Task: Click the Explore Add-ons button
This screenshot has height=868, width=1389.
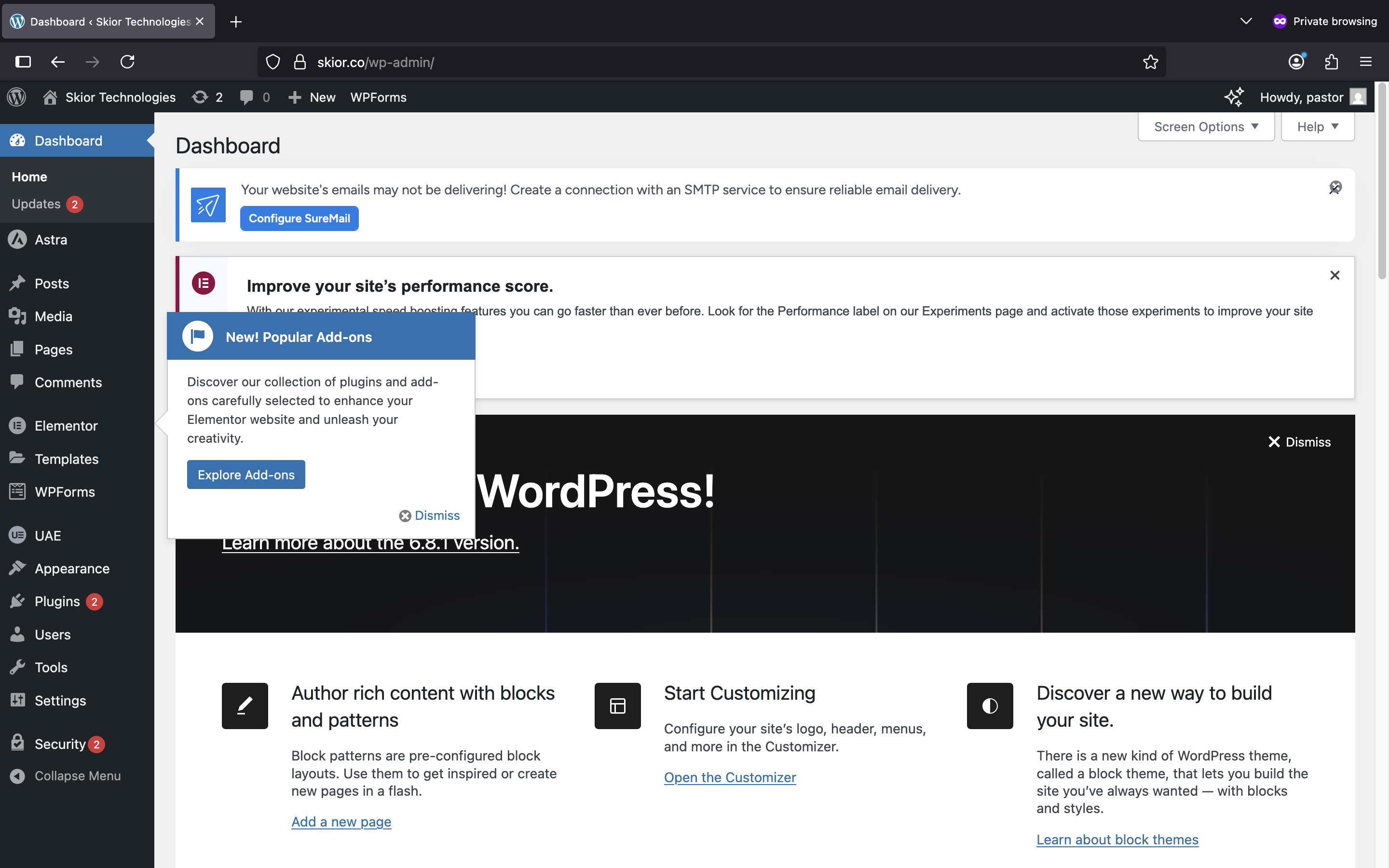Action: [245, 474]
